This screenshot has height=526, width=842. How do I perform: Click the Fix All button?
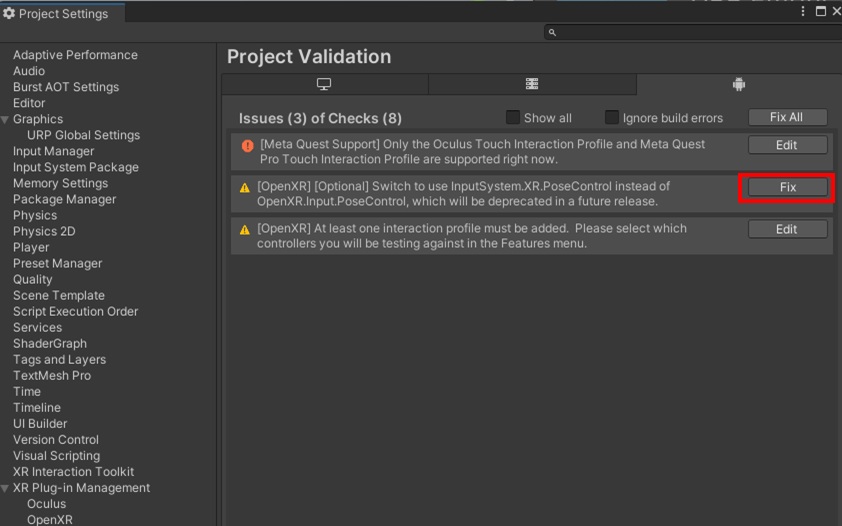[787, 118]
